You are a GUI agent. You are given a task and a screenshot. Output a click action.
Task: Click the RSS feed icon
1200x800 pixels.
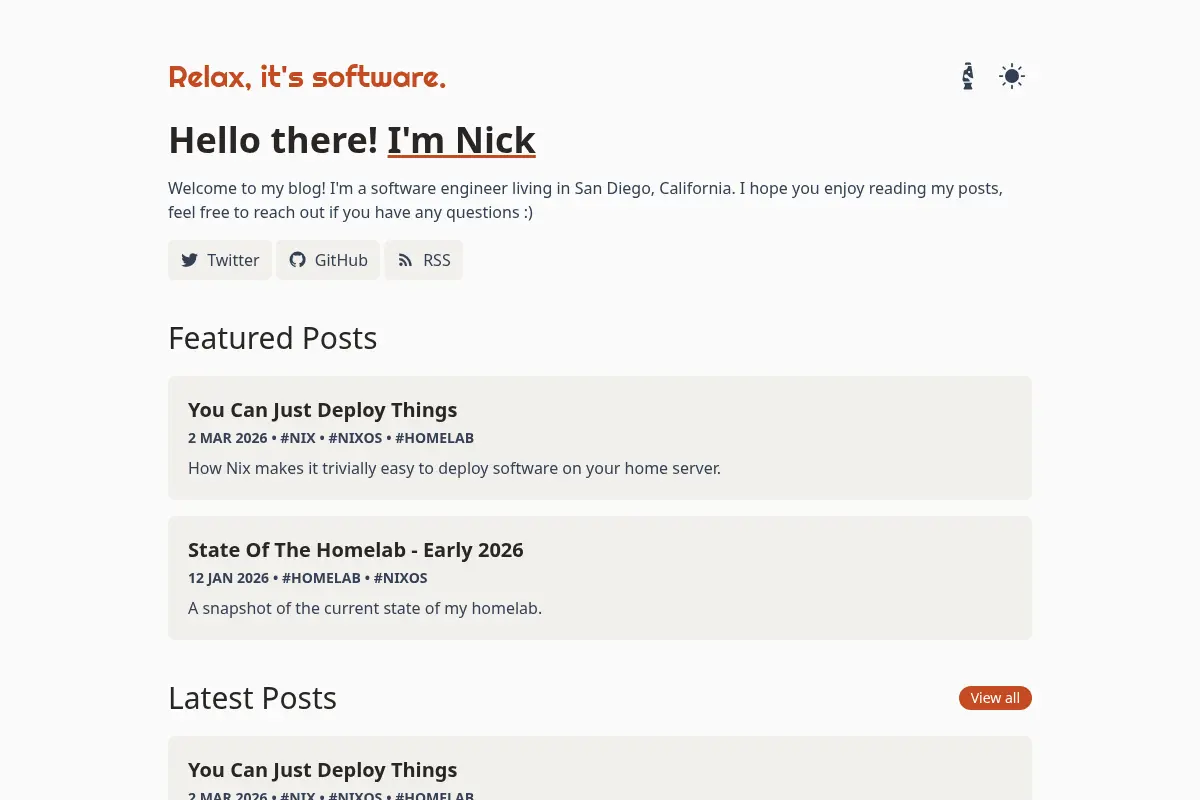tap(405, 260)
